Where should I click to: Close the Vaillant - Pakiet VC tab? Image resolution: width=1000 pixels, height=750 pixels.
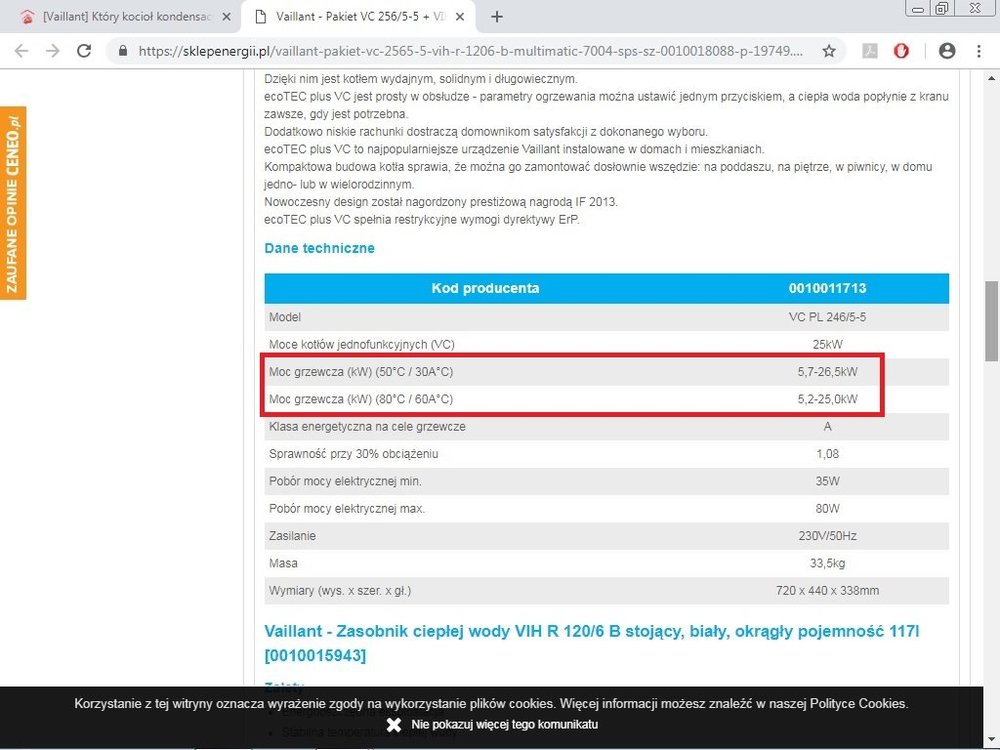pos(464,17)
